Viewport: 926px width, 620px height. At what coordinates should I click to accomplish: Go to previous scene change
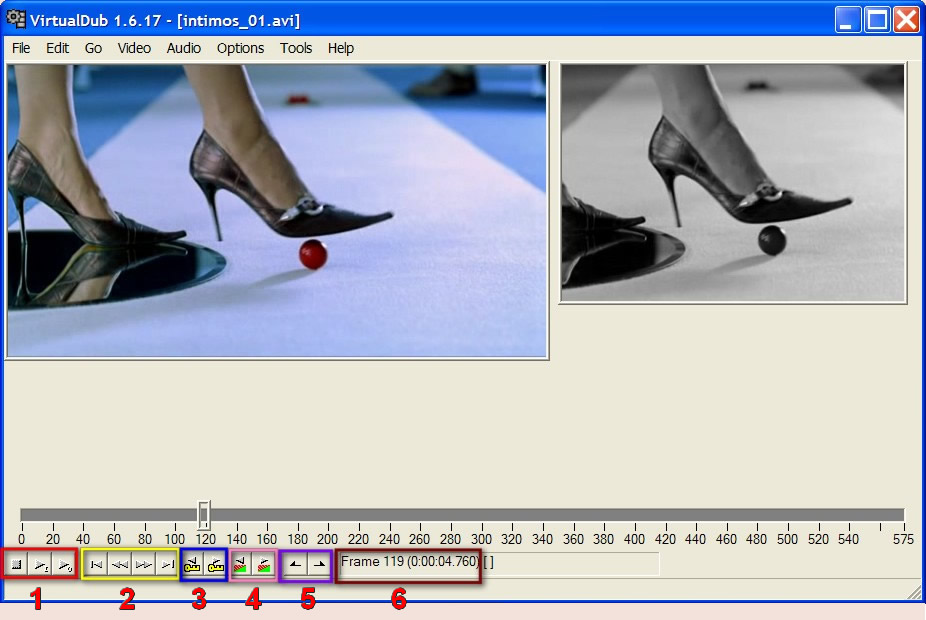[241, 564]
